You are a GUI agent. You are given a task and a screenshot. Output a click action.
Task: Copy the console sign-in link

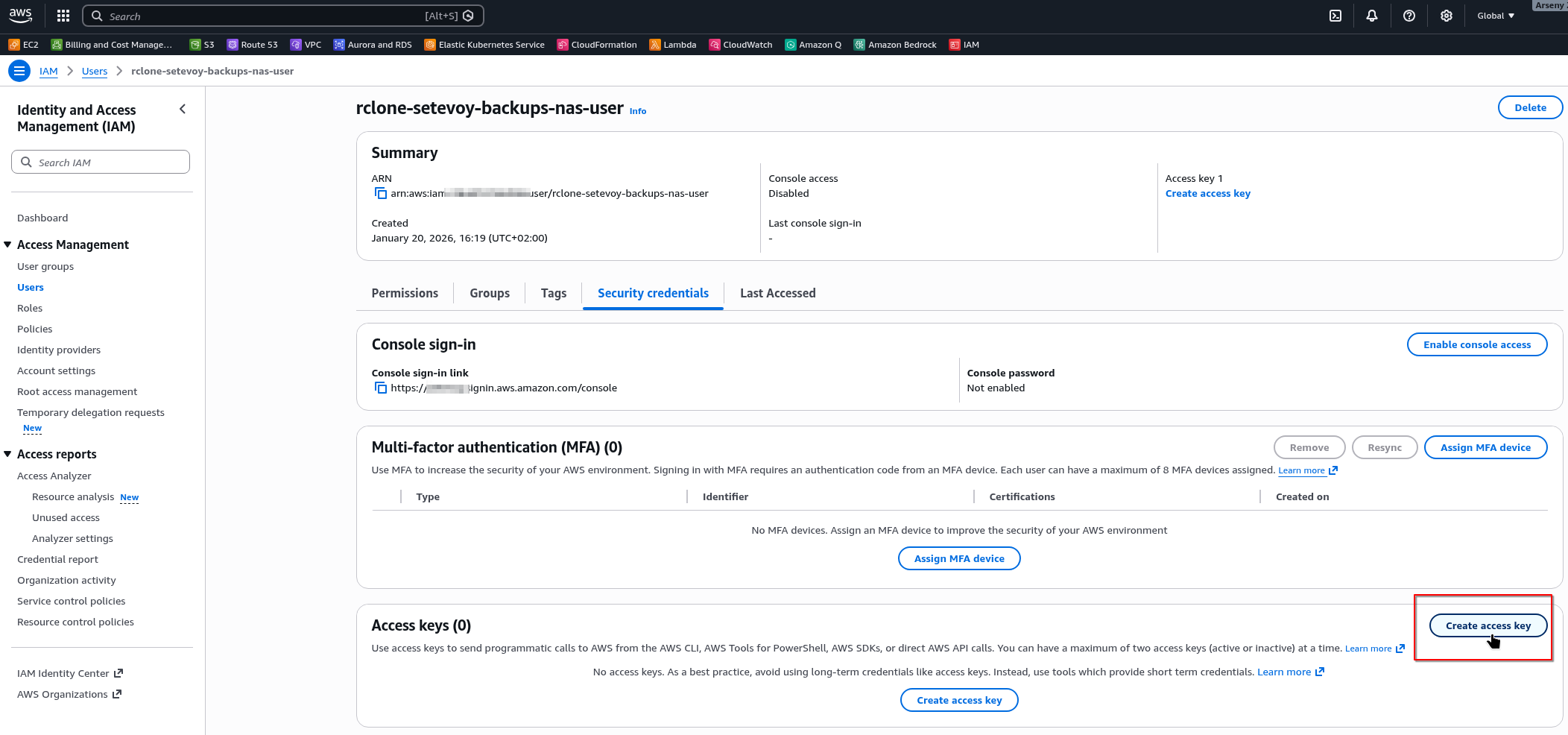pyautogui.click(x=380, y=388)
